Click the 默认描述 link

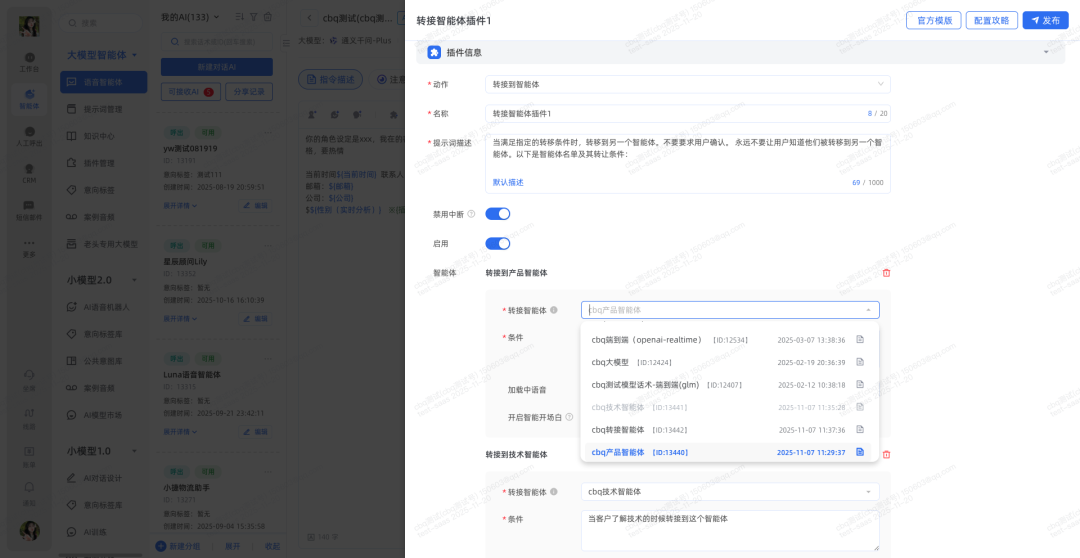[508, 182]
